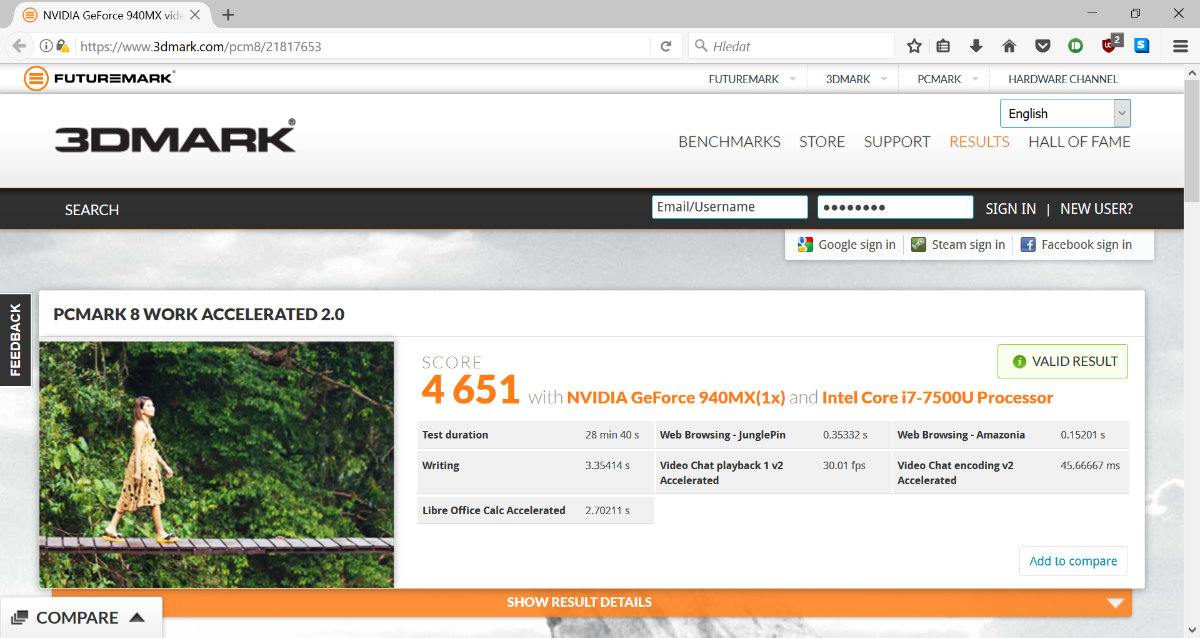The height and width of the screenshot is (638, 1200).
Task: Bookmark this page with the star icon
Action: [914, 46]
